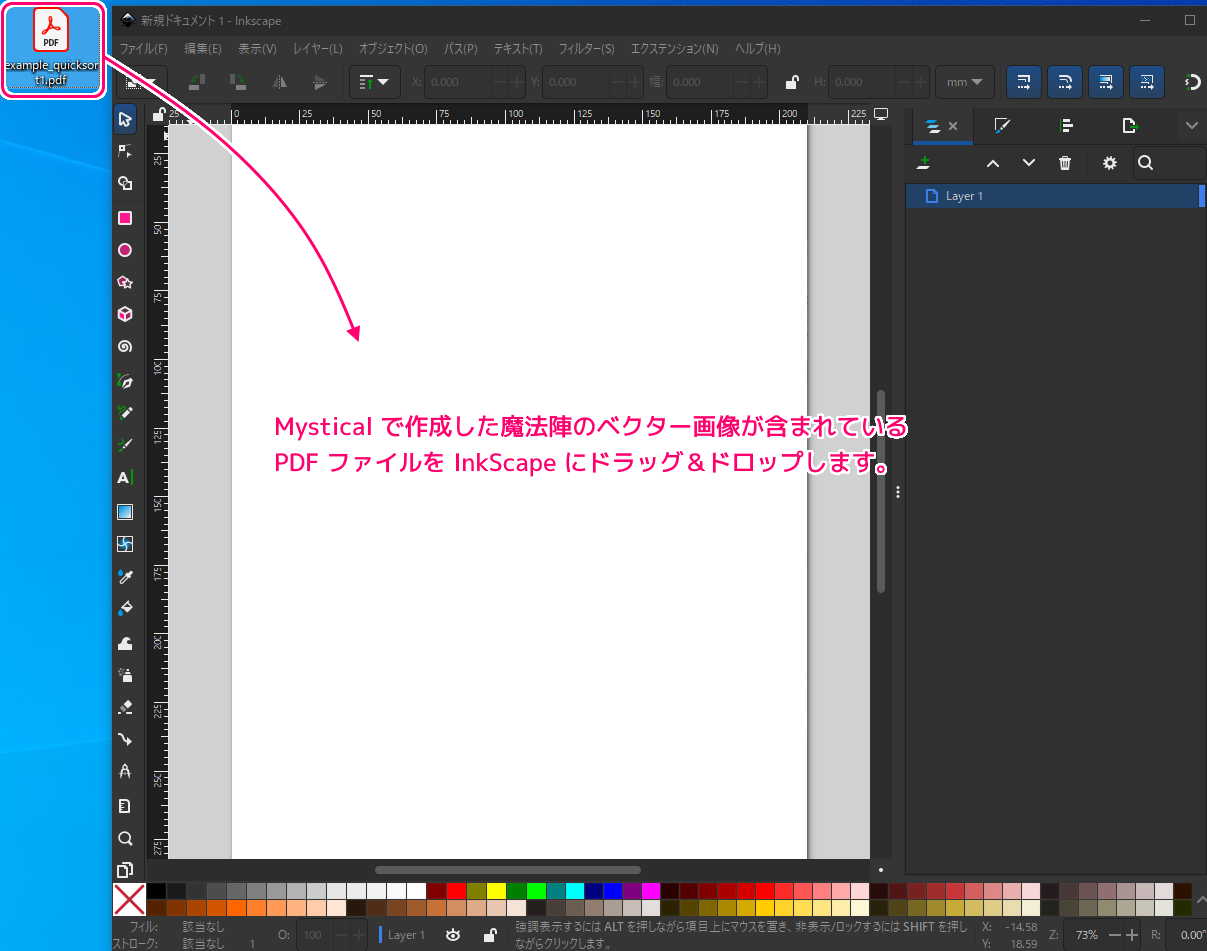Image resolution: width=1207 pixels, height=951 pixels.
Task: Select the Dropper color picker tool
Action: click(125, 576)
